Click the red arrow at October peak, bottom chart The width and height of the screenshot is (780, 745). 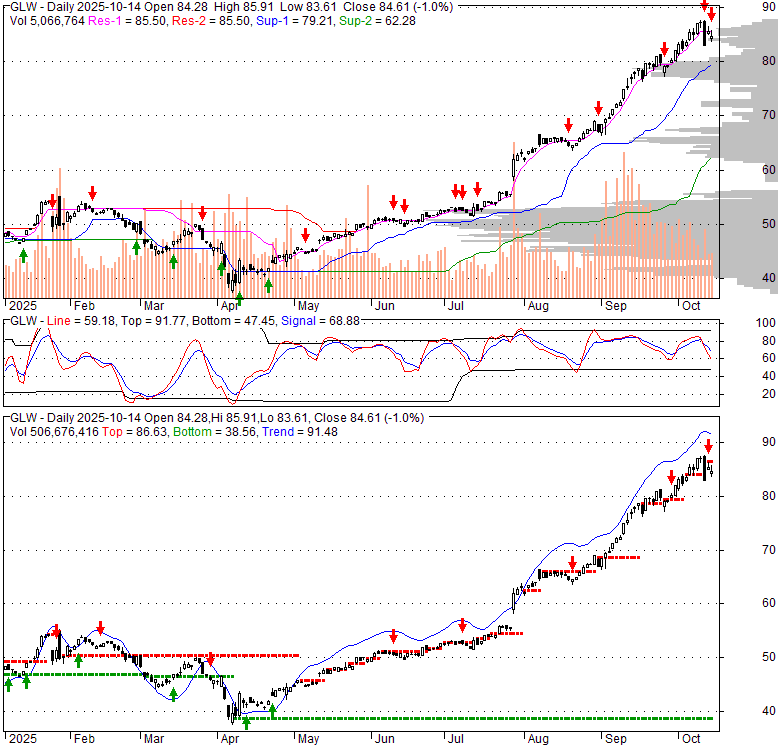pos(709,461)
